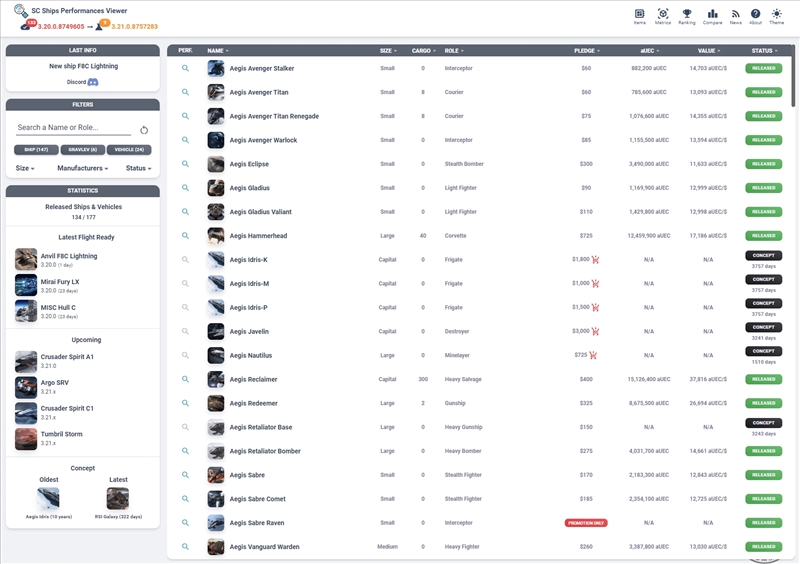Open the Items page icon
The width and height of the screenshot is (800, 564).
[639, 14]
